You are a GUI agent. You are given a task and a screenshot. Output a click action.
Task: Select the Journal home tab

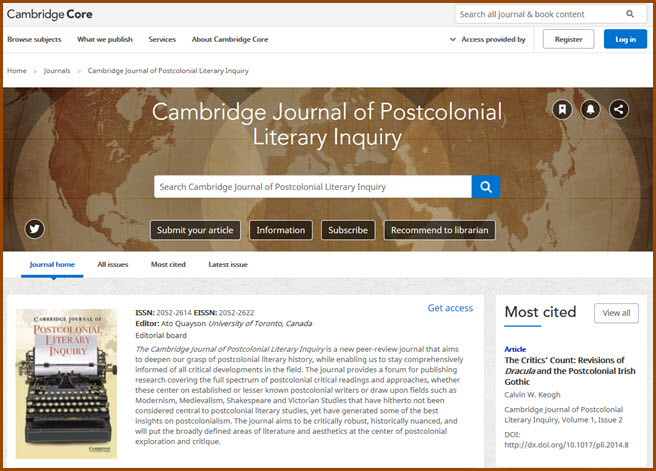pyautogui.click(x=52, y=264)
